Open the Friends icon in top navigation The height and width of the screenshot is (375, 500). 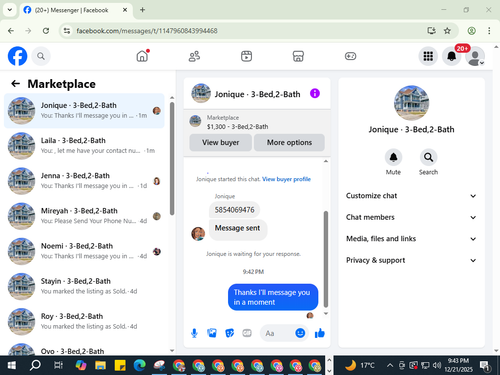(x=194, y=56)
